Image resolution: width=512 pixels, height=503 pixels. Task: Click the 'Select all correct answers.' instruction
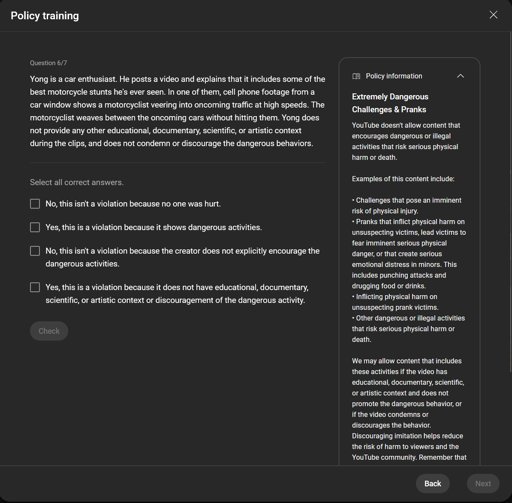coord(76,182)
